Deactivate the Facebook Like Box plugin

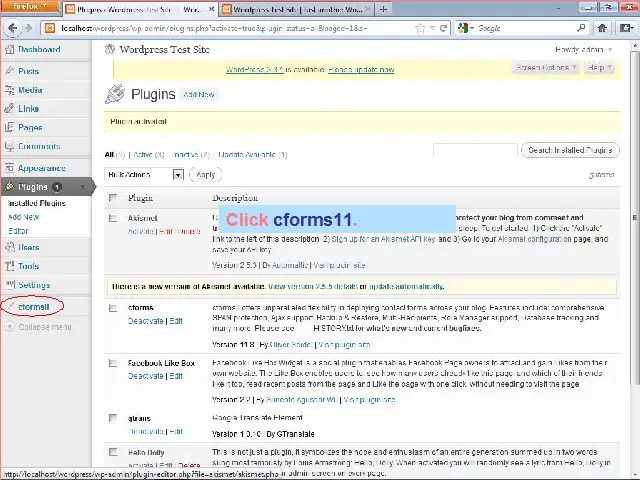click(146, 376)
